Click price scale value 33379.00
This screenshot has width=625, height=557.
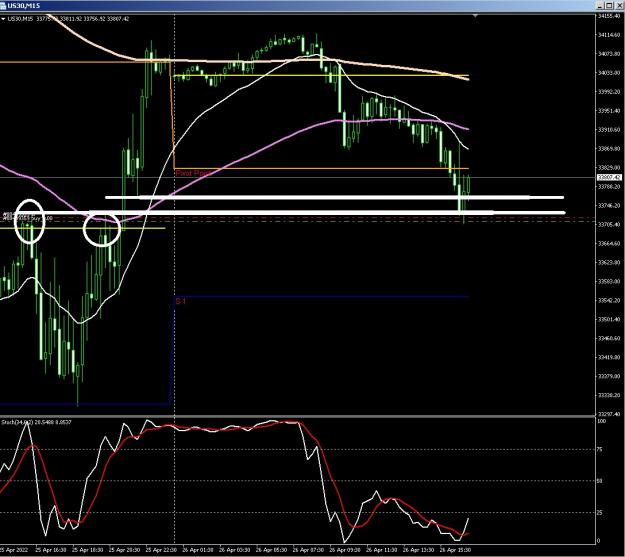[609, 376]
